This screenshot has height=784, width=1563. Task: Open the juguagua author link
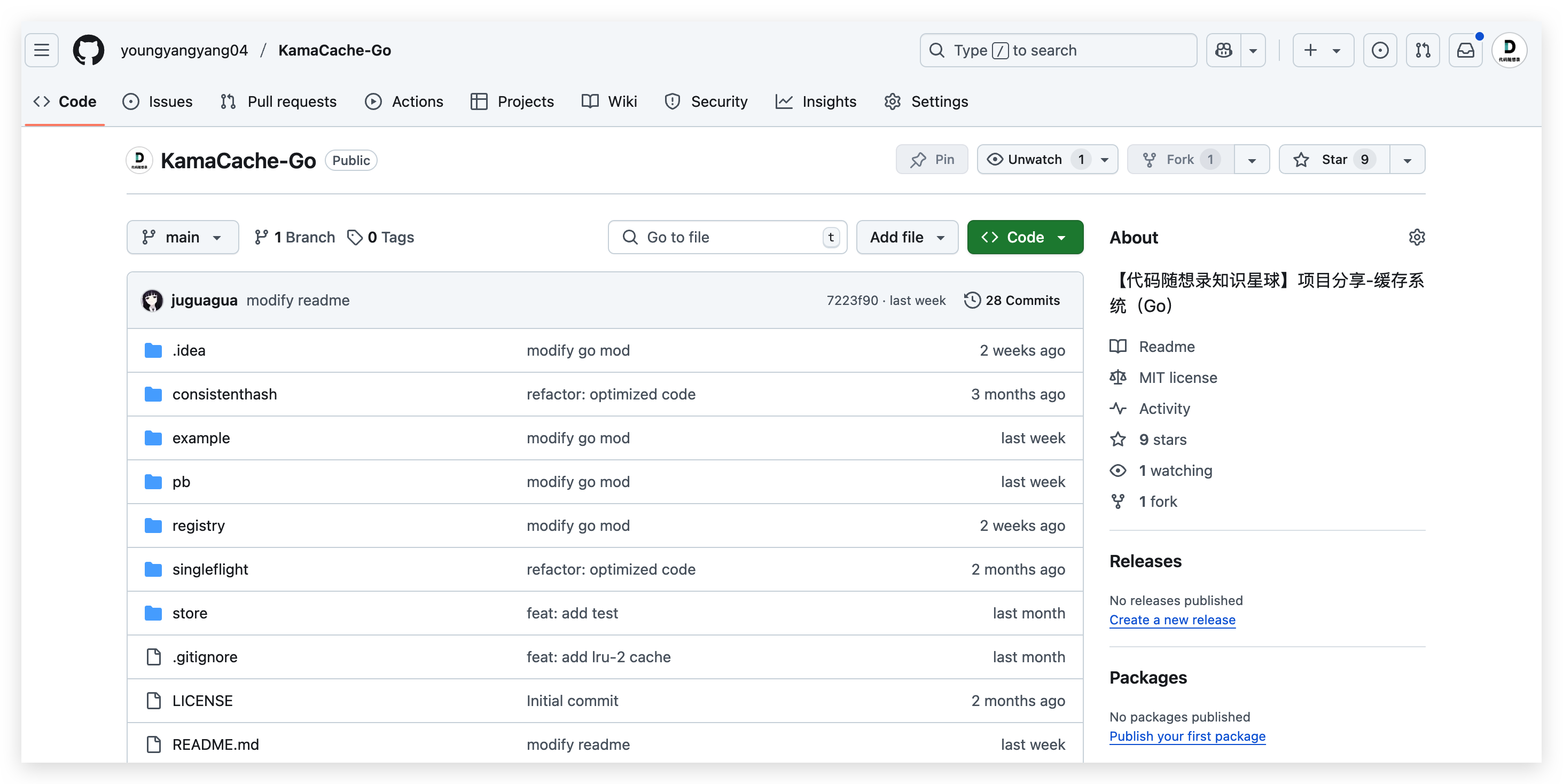[x=204, y=300]
